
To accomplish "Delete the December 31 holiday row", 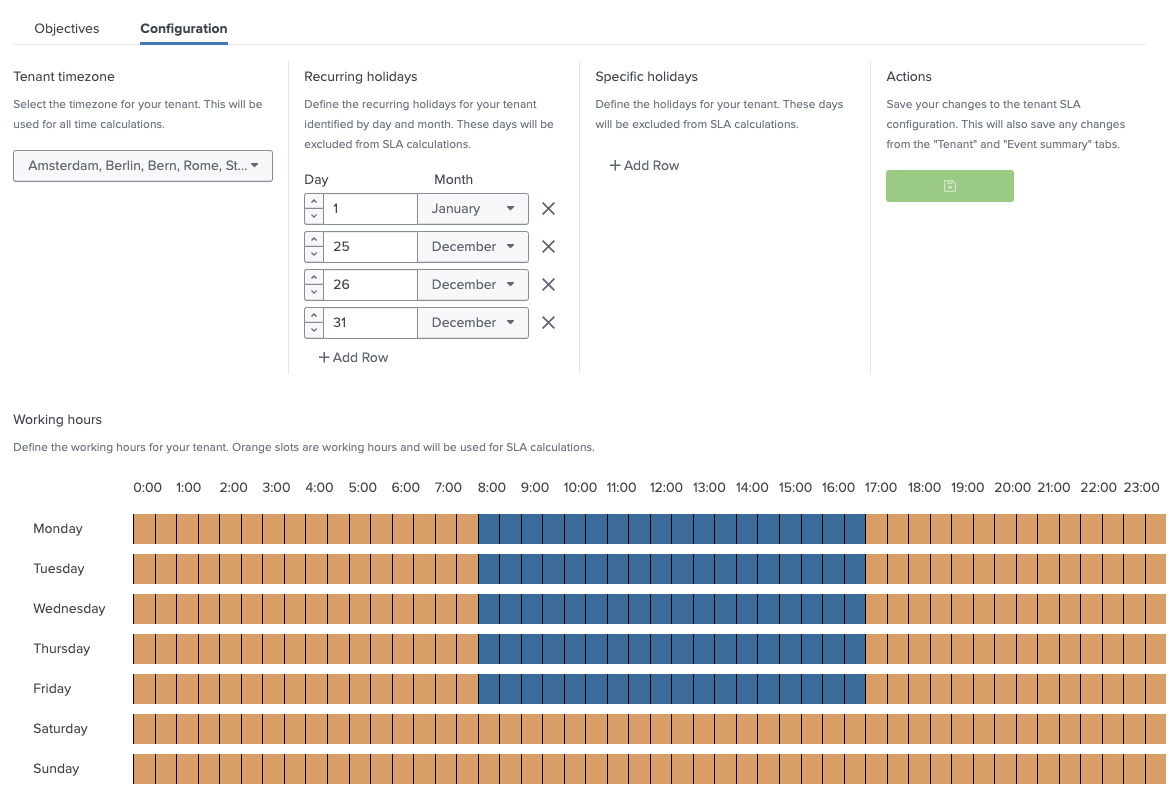I will point(548,322).
